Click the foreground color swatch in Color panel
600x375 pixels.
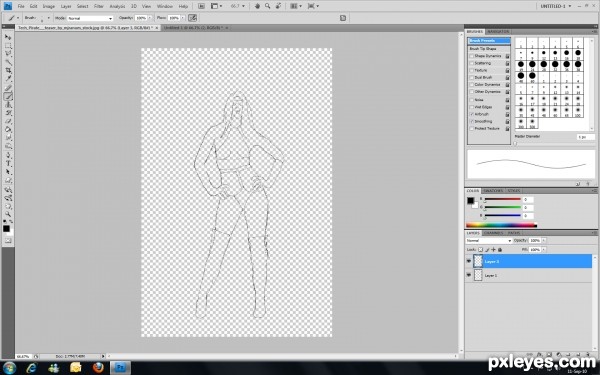[x=470, y=201]
